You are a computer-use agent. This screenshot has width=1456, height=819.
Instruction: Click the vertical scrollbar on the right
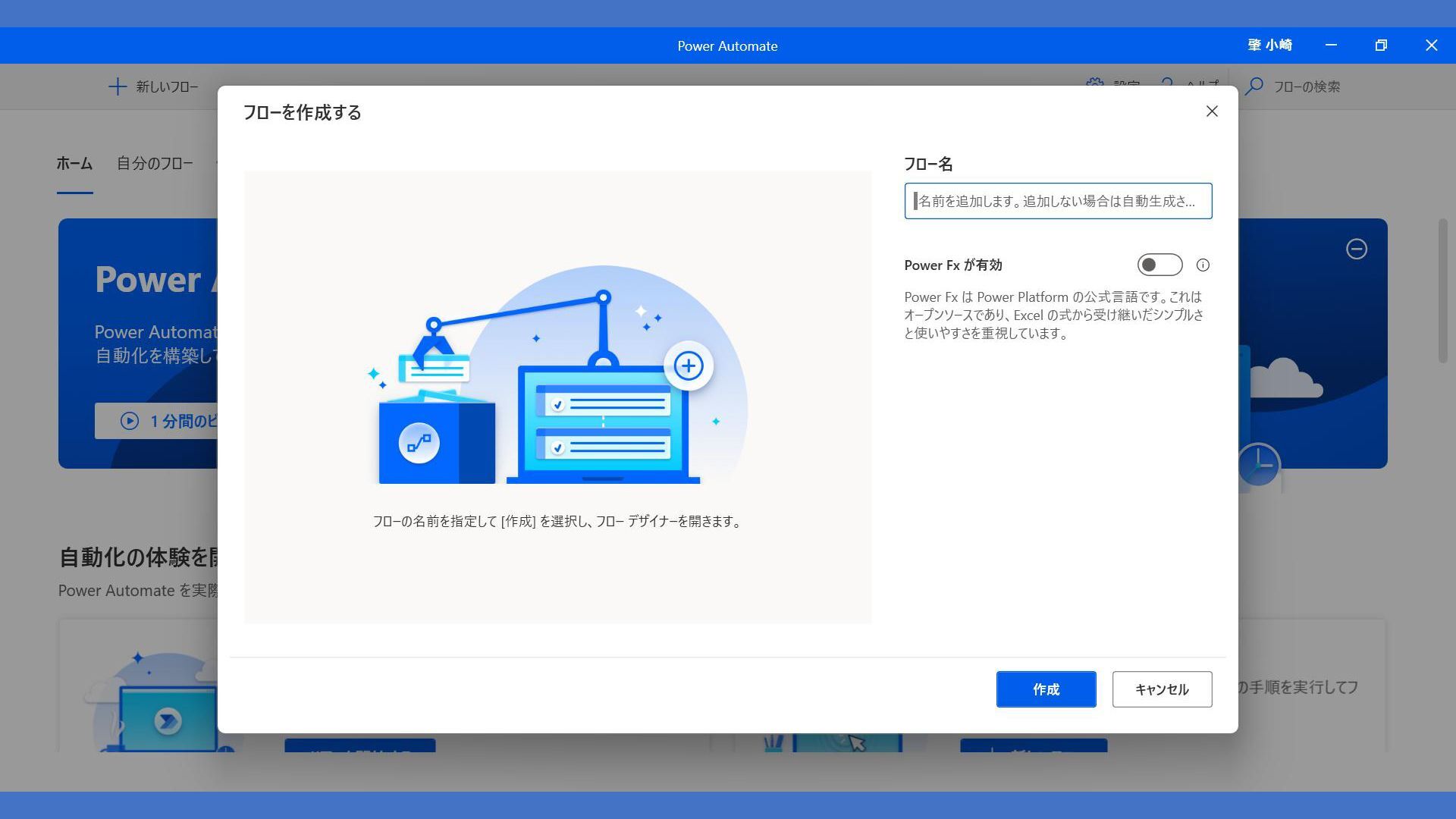coord(1442,291)
